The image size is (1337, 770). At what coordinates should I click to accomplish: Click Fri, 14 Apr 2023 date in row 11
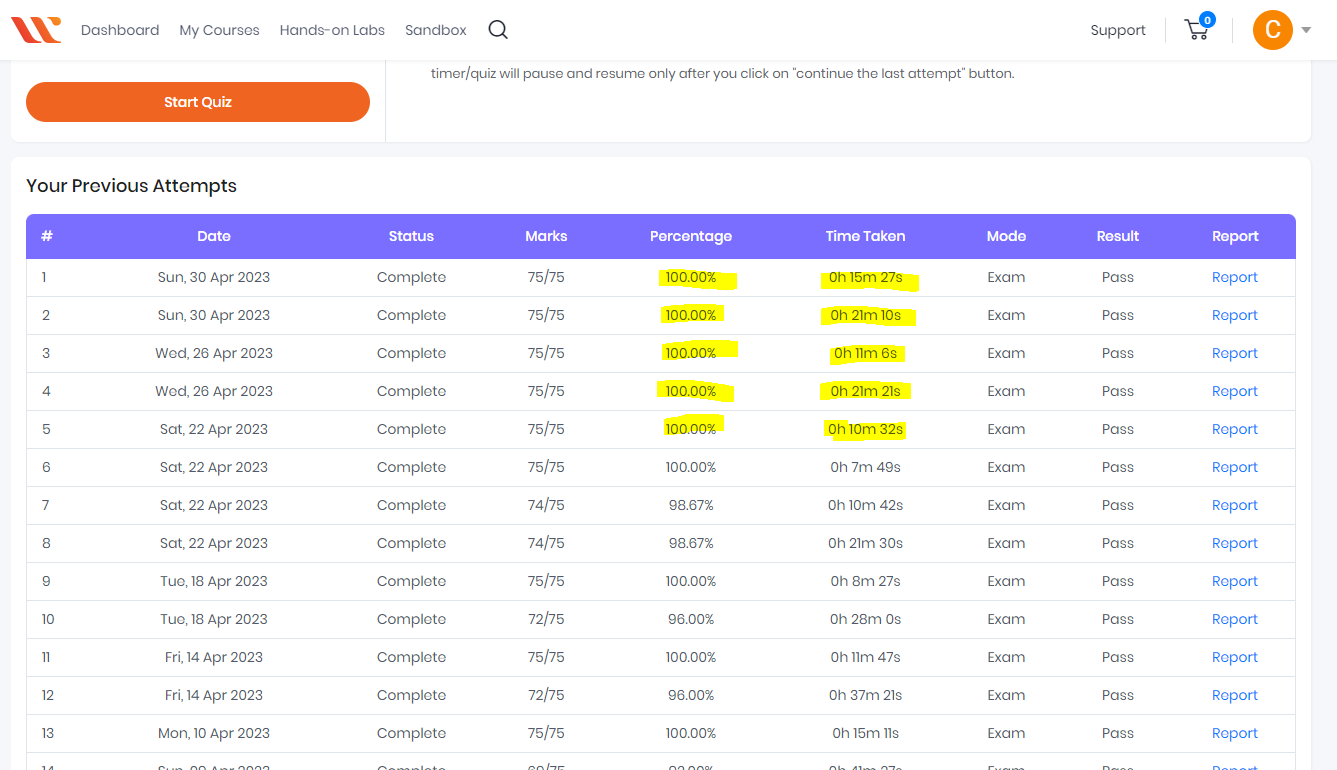pyautogui.click(x=214, y=657)
